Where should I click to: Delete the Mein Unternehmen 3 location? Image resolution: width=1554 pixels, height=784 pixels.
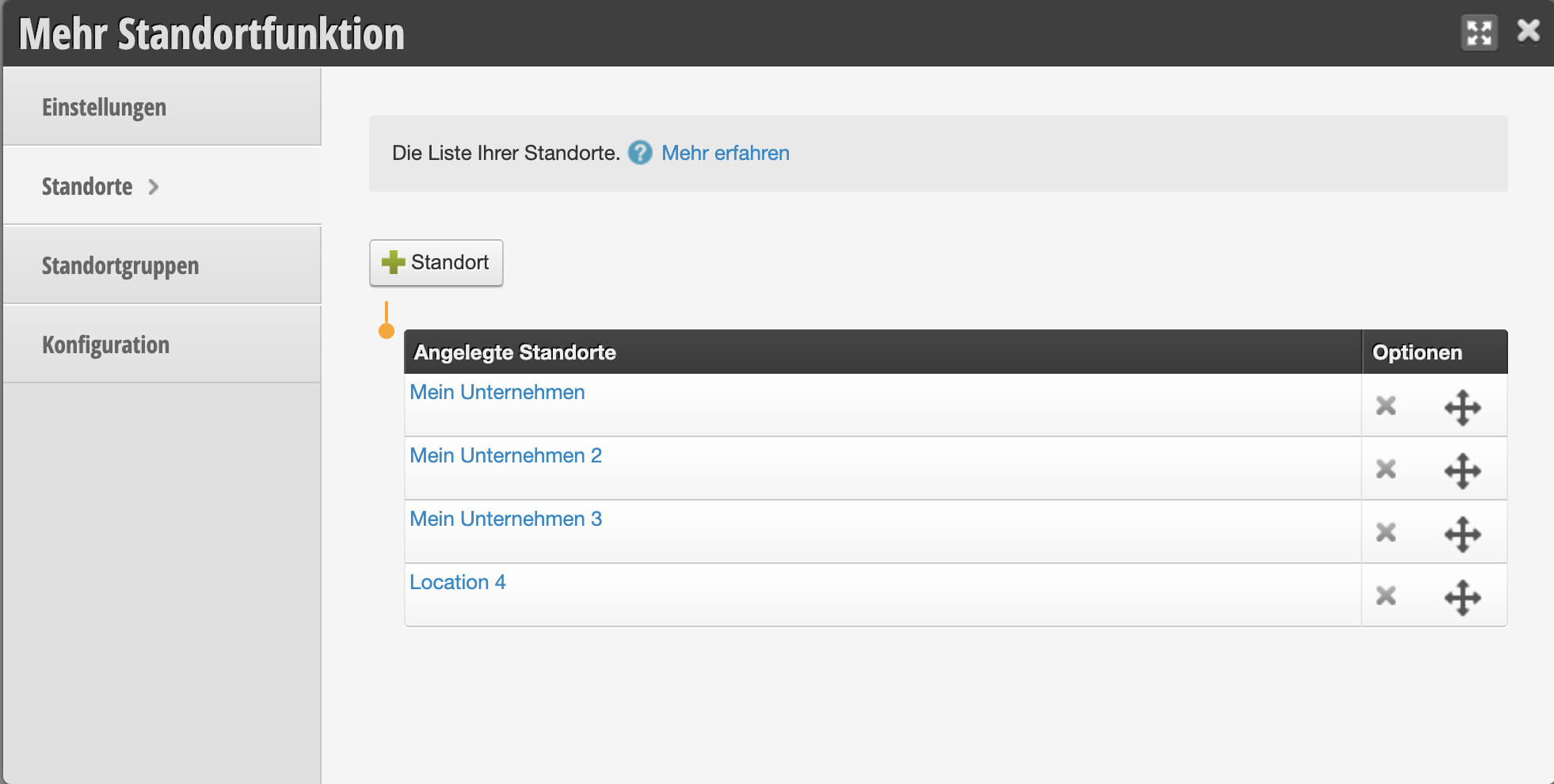pos(1385,533)
